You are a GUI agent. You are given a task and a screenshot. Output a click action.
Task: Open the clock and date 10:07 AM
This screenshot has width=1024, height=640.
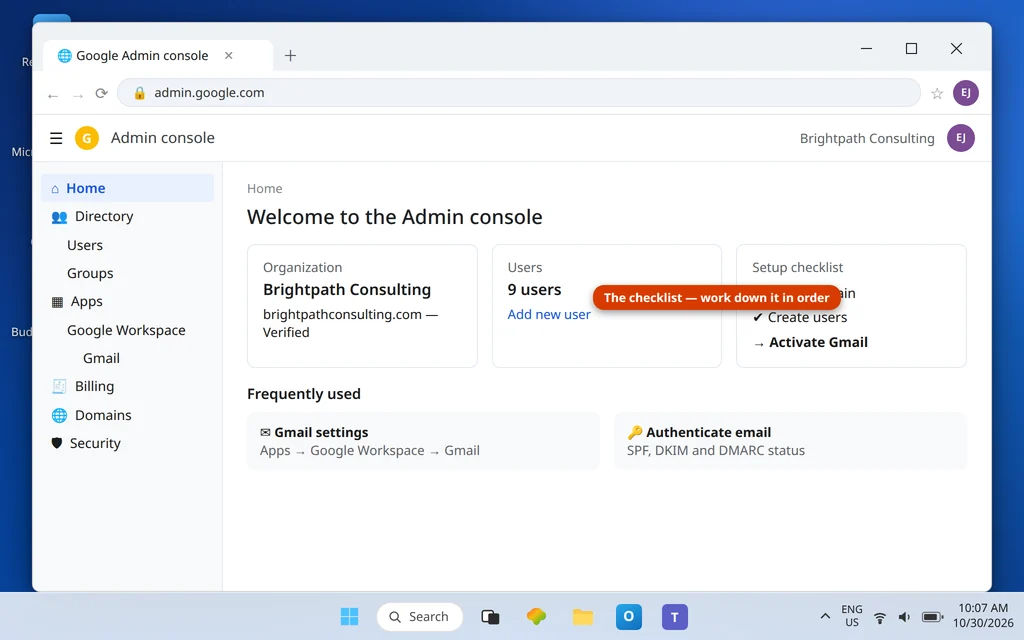coord(983,616)
